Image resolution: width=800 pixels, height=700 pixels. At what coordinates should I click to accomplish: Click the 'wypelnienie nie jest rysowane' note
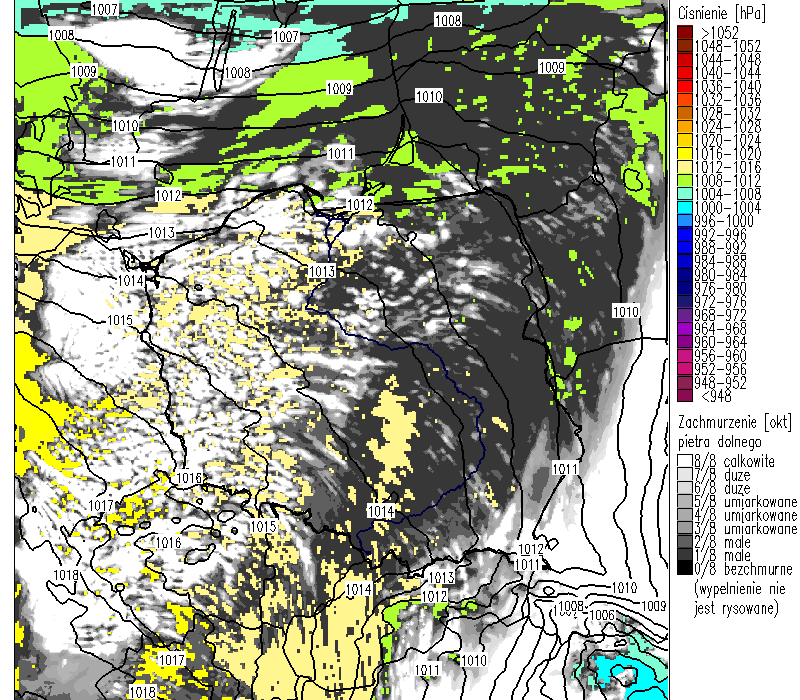click(736, 598)
